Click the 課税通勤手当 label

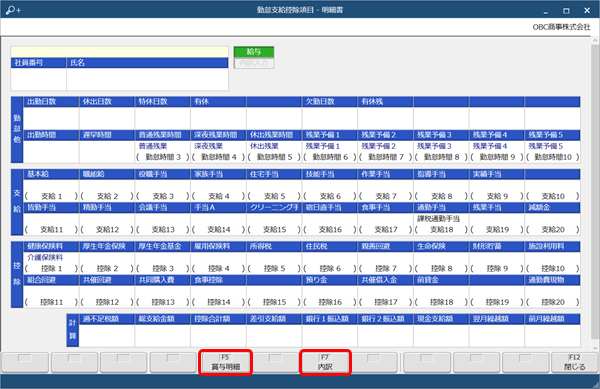point(438,219)
